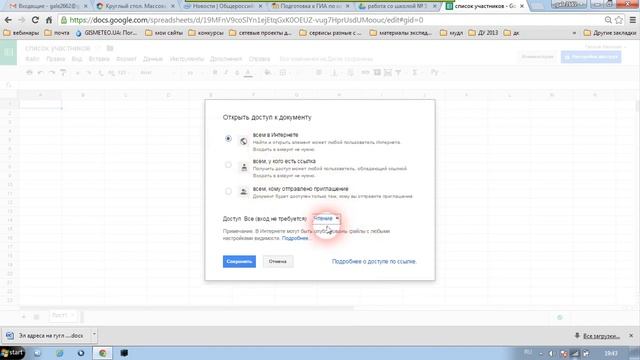Close the downloads bar
The image size is (640, 360).
coord(631,336)
